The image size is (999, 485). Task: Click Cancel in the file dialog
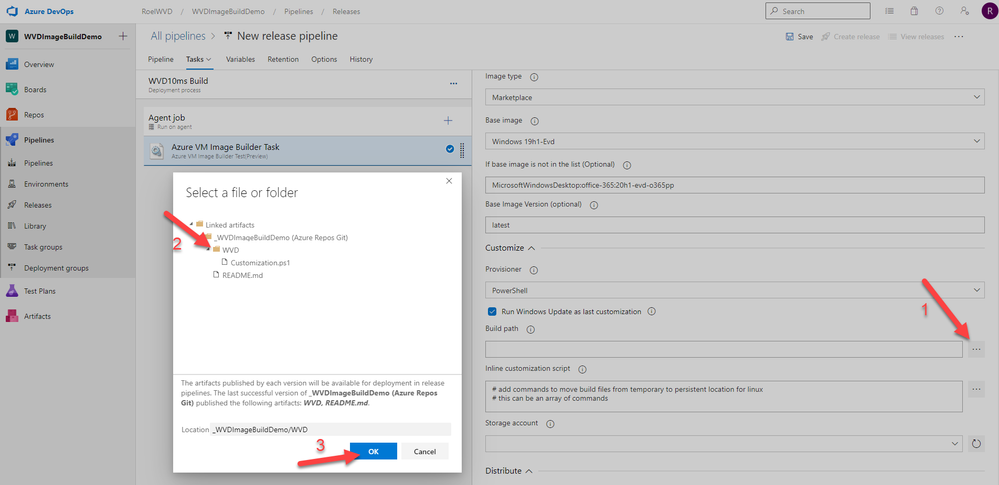point(425,451)
